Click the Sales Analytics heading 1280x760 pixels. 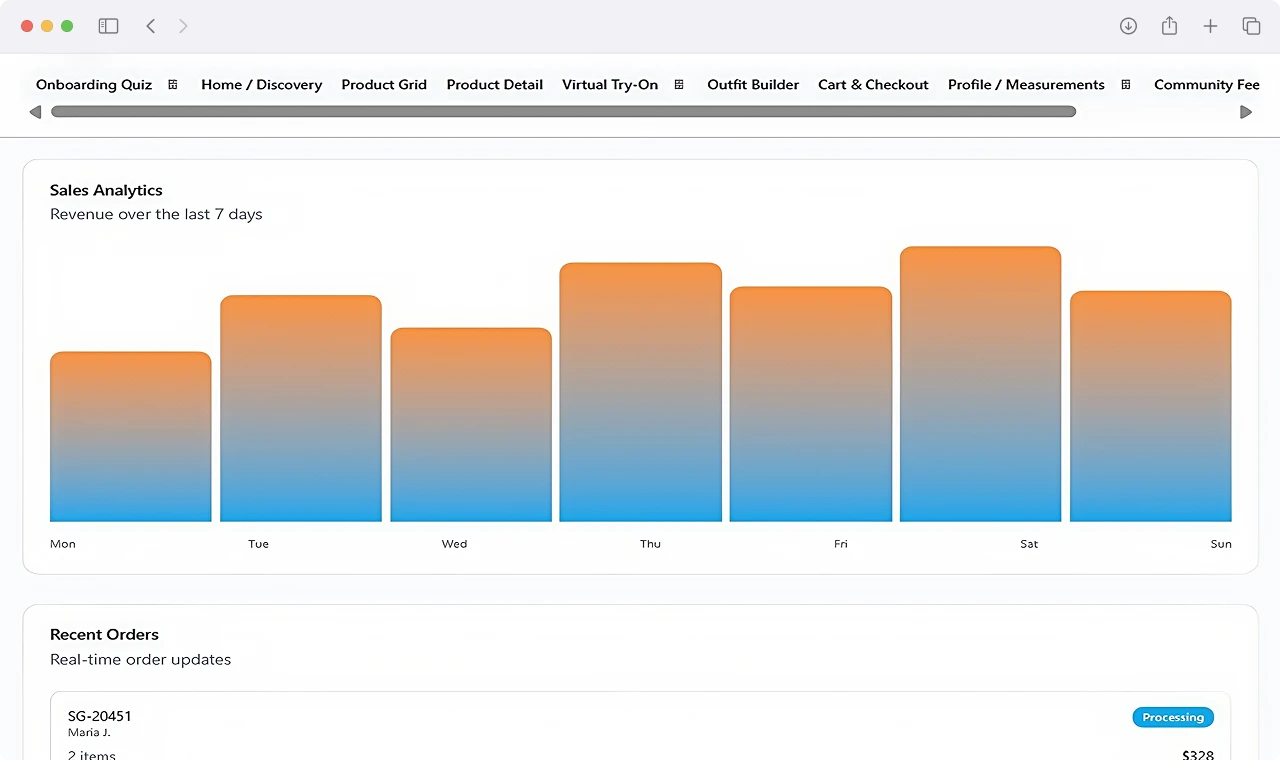106,190
